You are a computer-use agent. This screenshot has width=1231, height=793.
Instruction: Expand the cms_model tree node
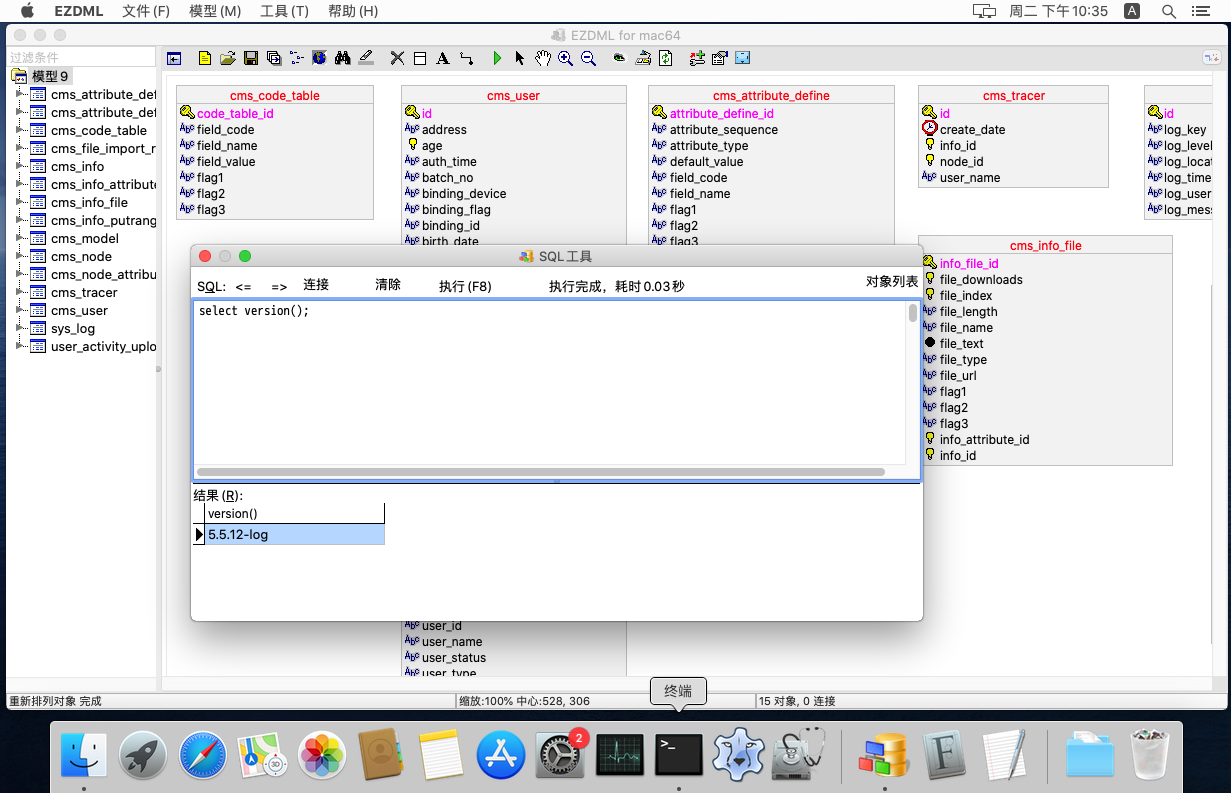coord(19,238)
